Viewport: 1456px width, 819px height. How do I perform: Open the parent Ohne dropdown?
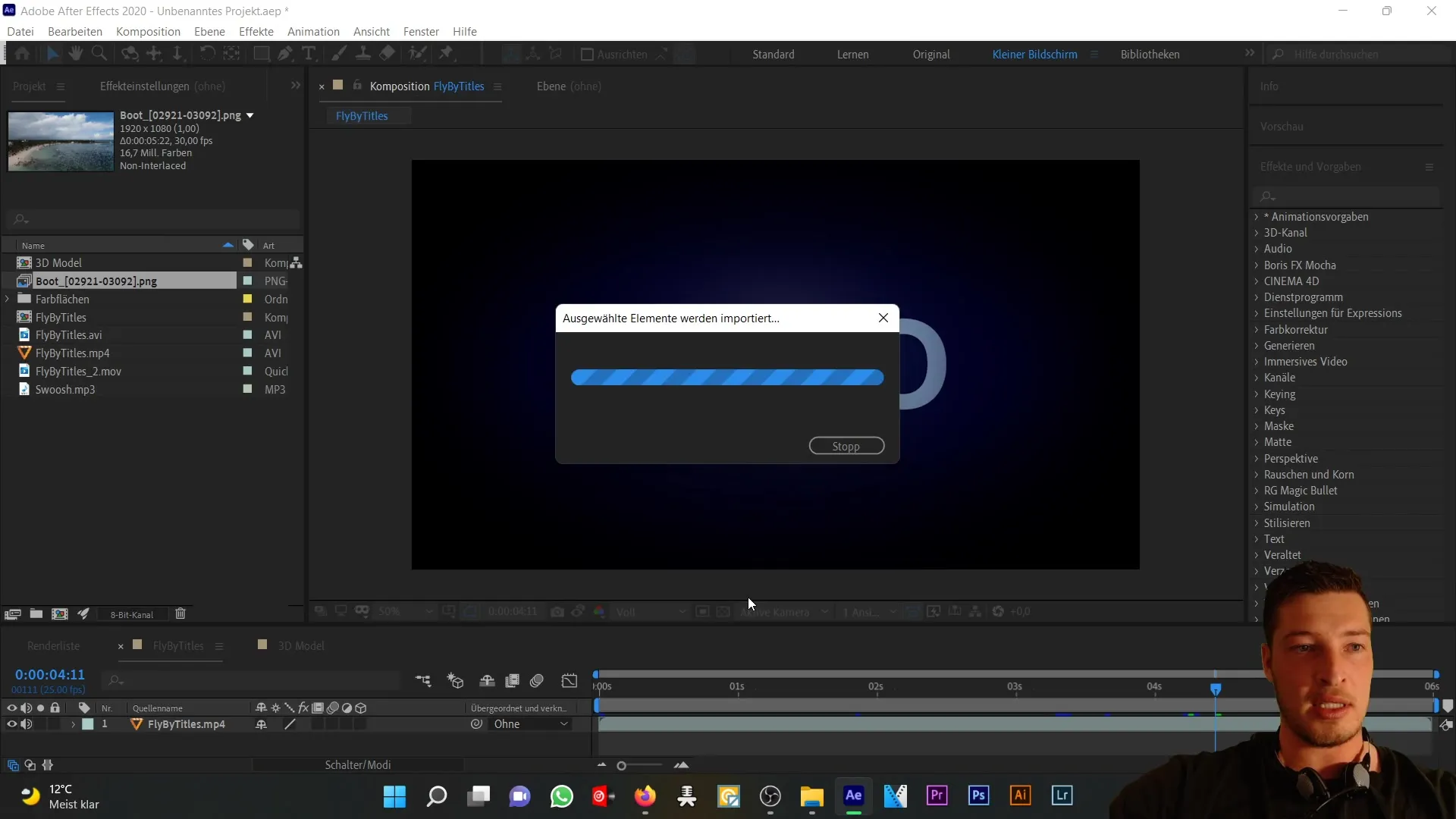pos(530,724)
